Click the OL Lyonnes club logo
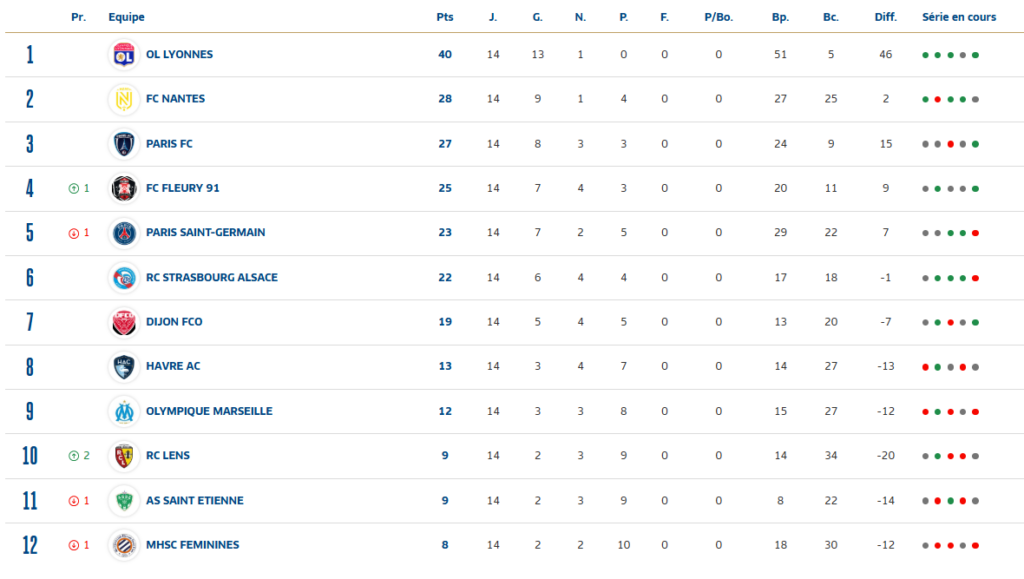 pos(124,55)
